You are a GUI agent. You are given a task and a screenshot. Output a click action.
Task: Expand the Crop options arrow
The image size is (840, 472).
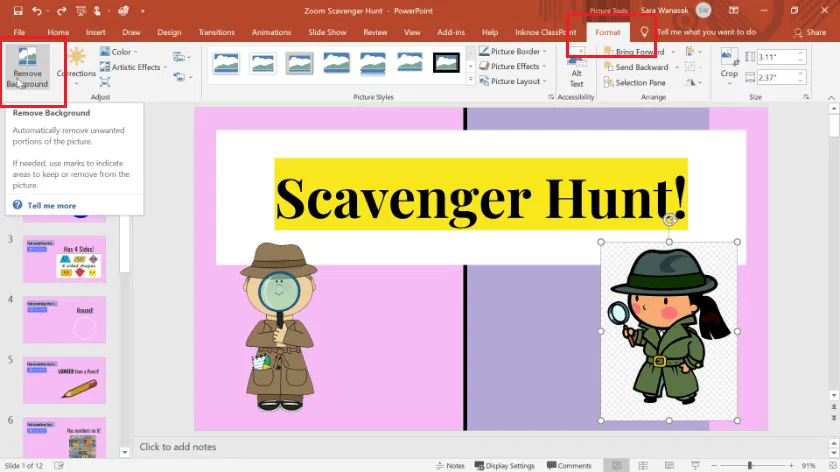pos(729,83)
